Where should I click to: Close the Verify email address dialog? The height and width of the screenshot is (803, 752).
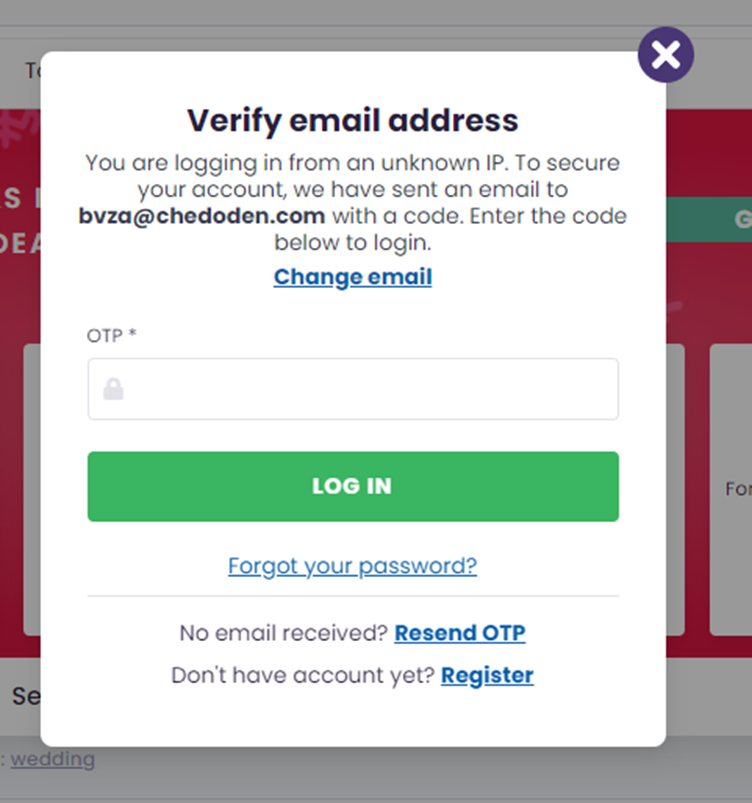click(665, 55)
